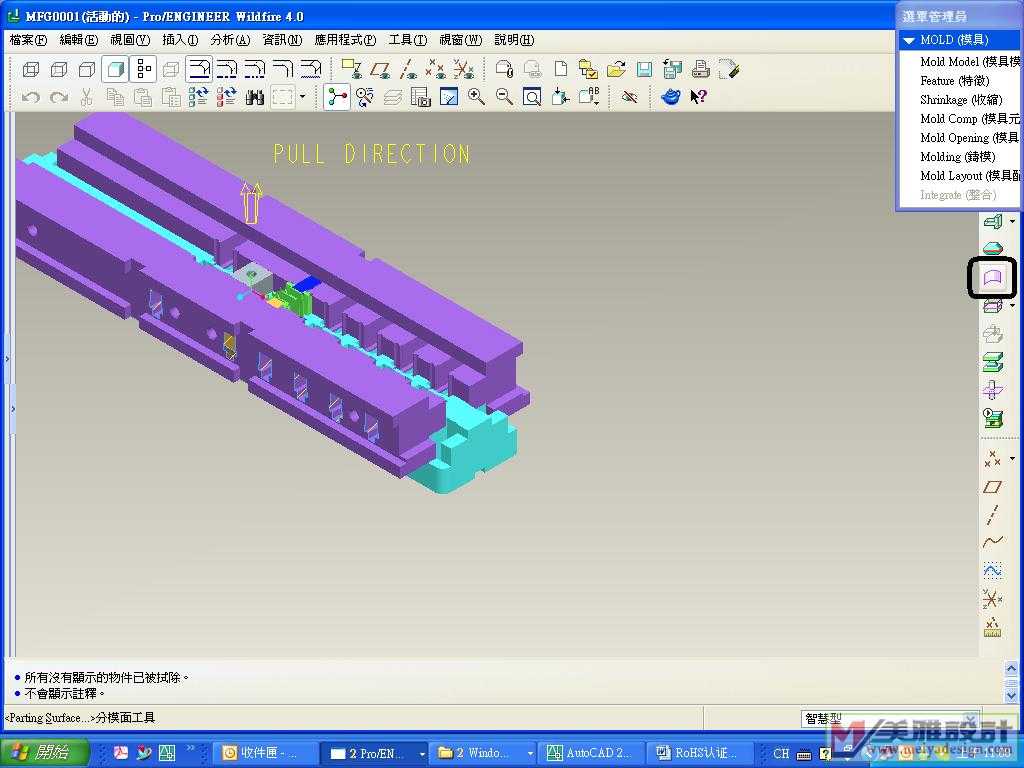Click the Print icon in toolbar

701,69
